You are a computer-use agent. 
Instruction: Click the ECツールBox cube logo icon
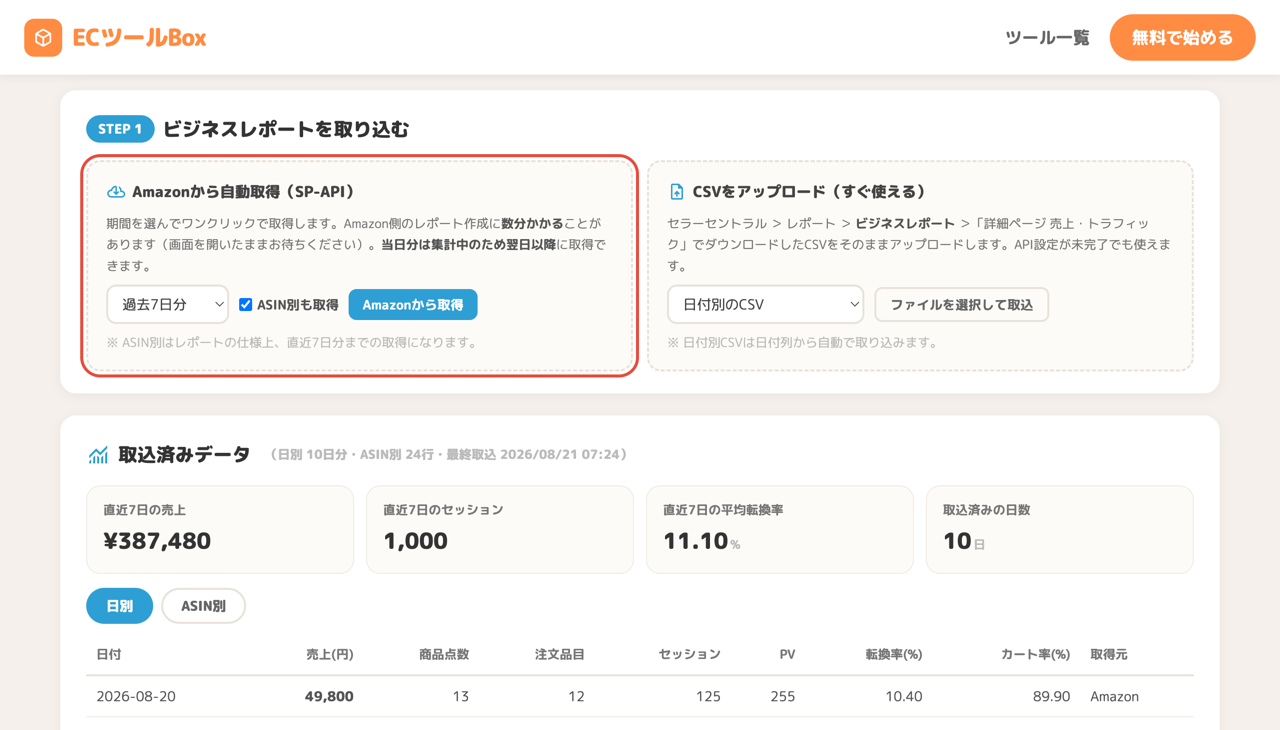click(43, 38)
